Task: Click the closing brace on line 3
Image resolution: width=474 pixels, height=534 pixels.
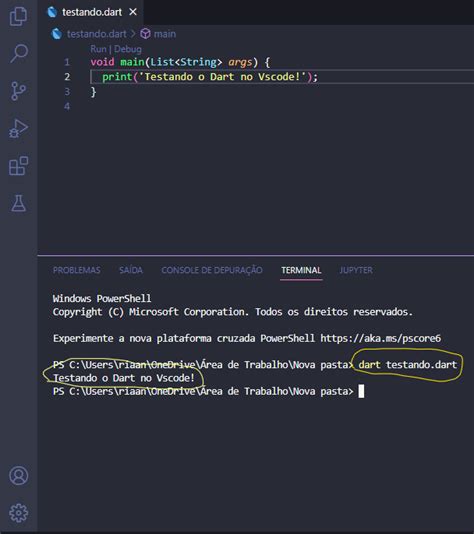Action: (93, 92)
